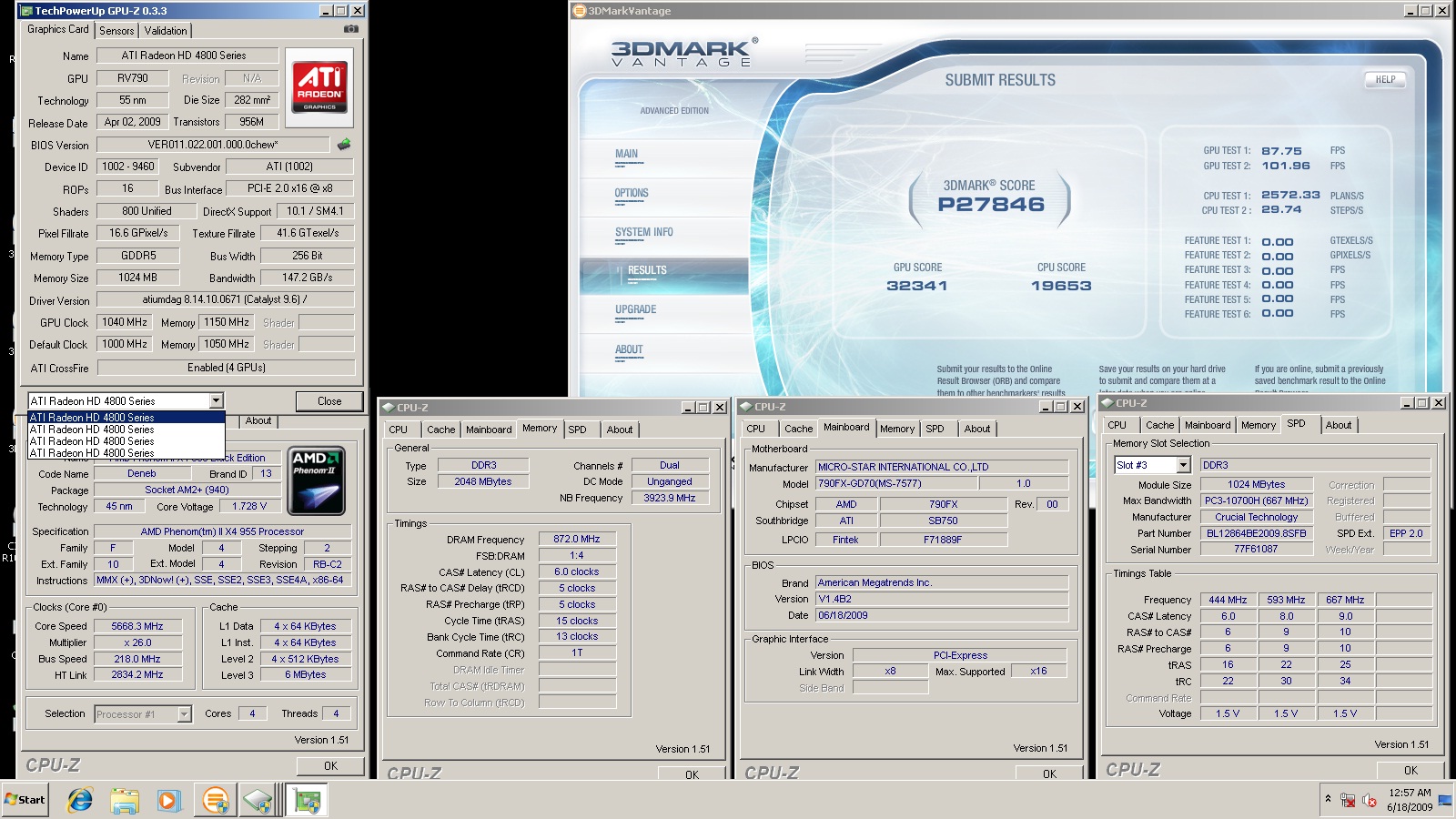This screenshot has height=819, width=1456.
Task: Click the Part Number BL12864BE2009.8SFB field
Action: (x=1257, y=533)
